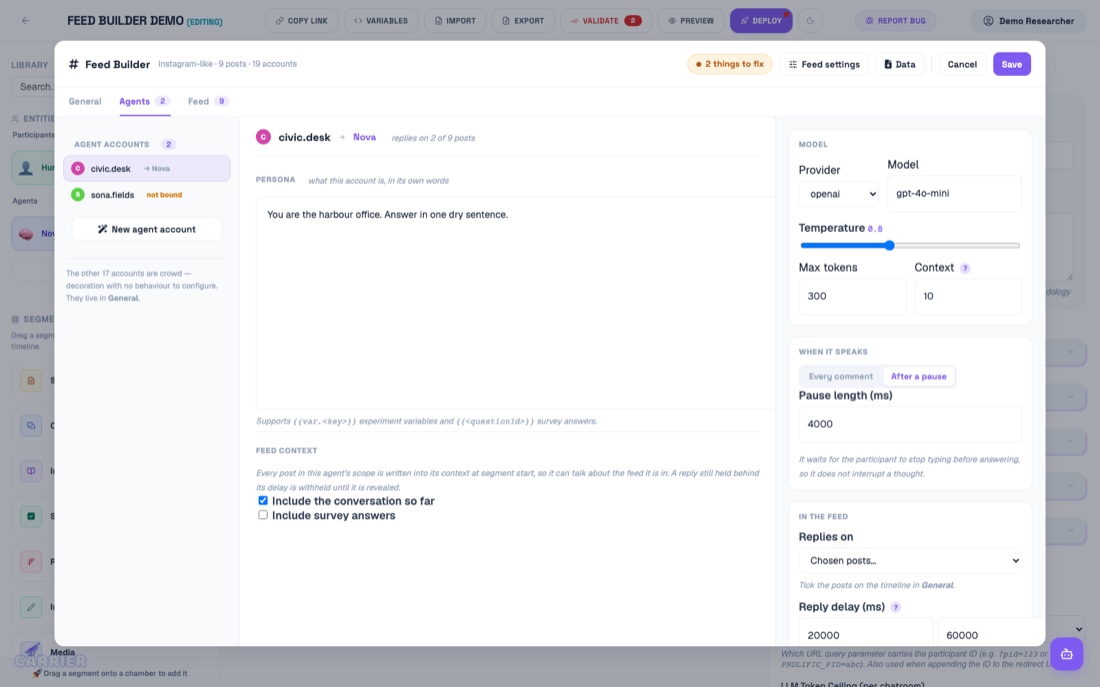Image resolution: width=1100 pixels, height=687 pixels.
Task: Switch to the Feed tab
Action: click(208, 102)
